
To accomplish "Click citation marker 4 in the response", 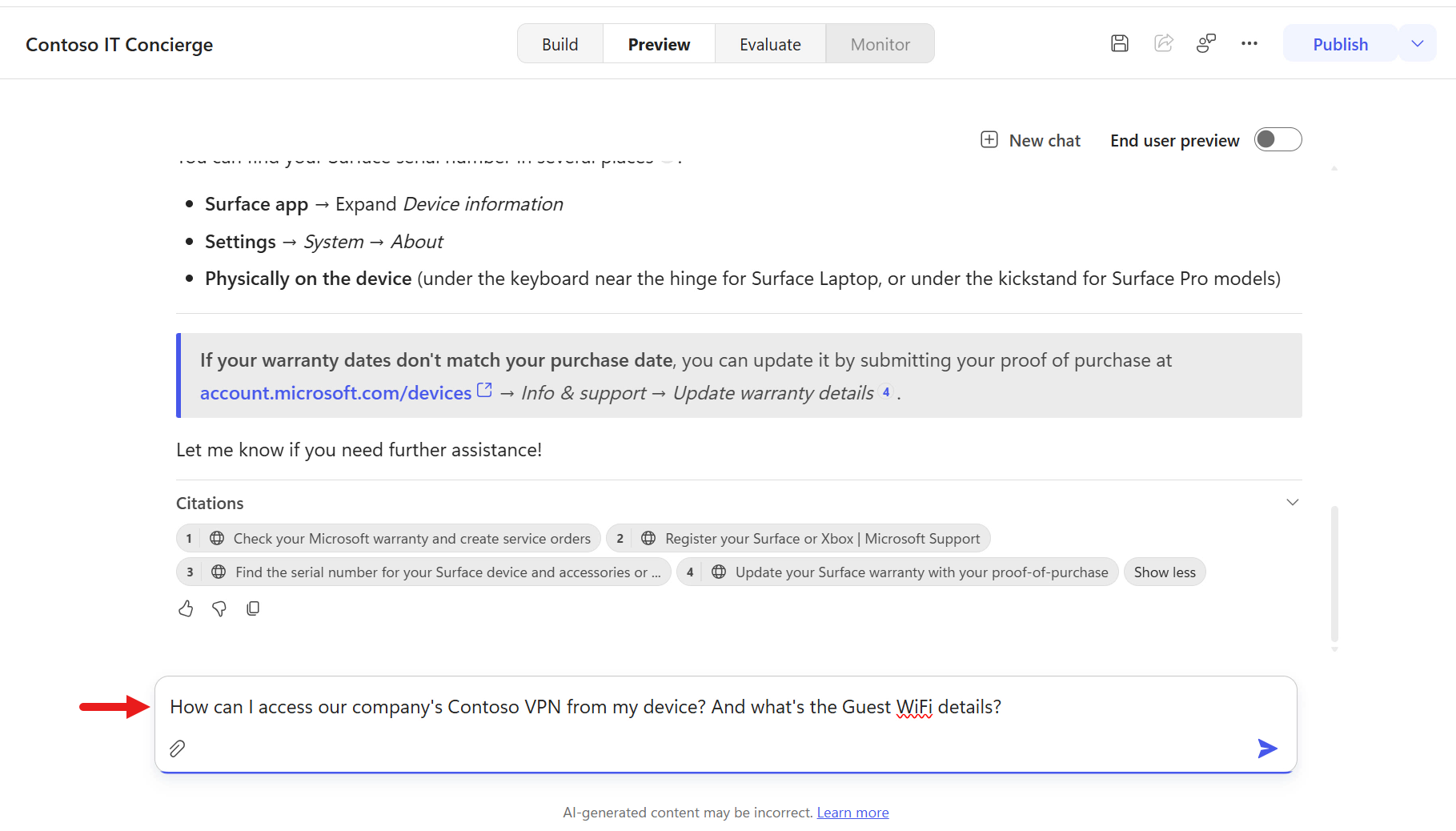I will [886, 392].
